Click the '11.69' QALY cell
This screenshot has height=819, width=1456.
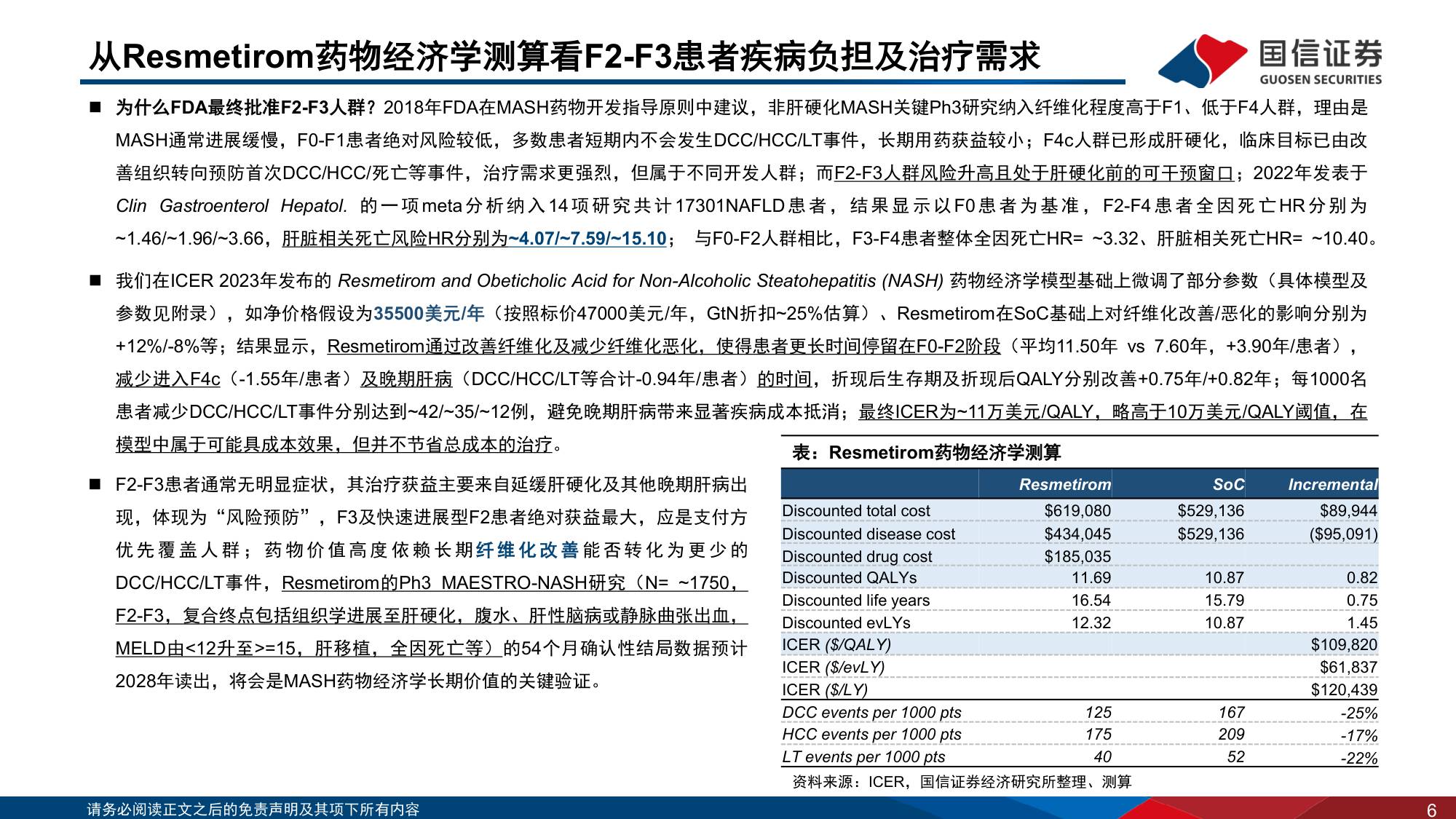pyautogui.click(x=1091, y=578)
